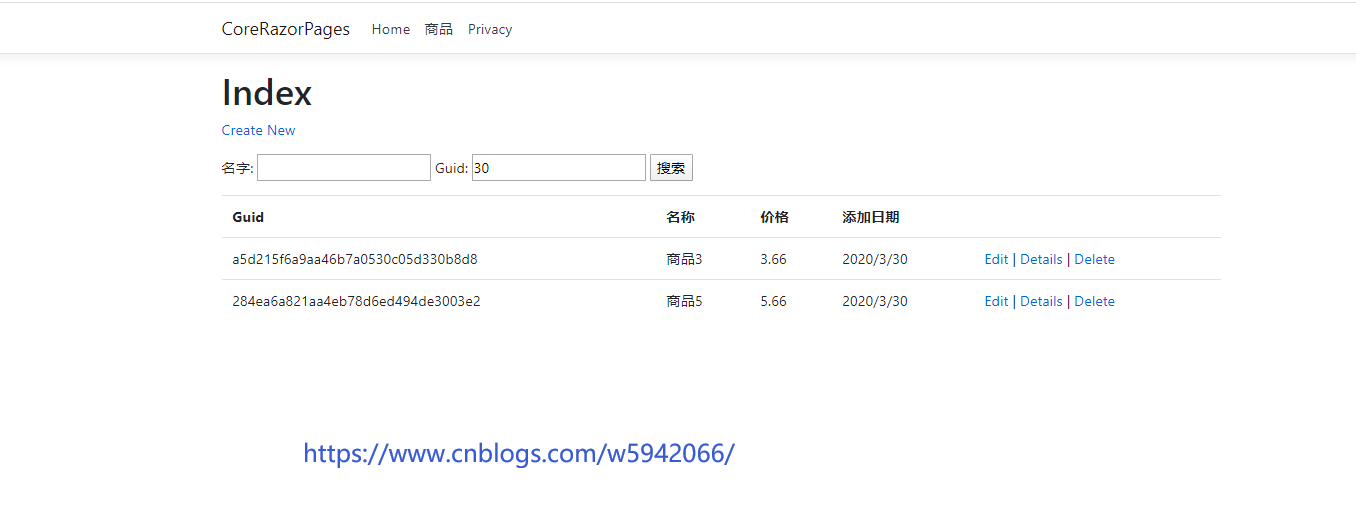Screen dimensions: 1356x528
Task: Open the Privacy page link
Action: (x=489, y=29)
